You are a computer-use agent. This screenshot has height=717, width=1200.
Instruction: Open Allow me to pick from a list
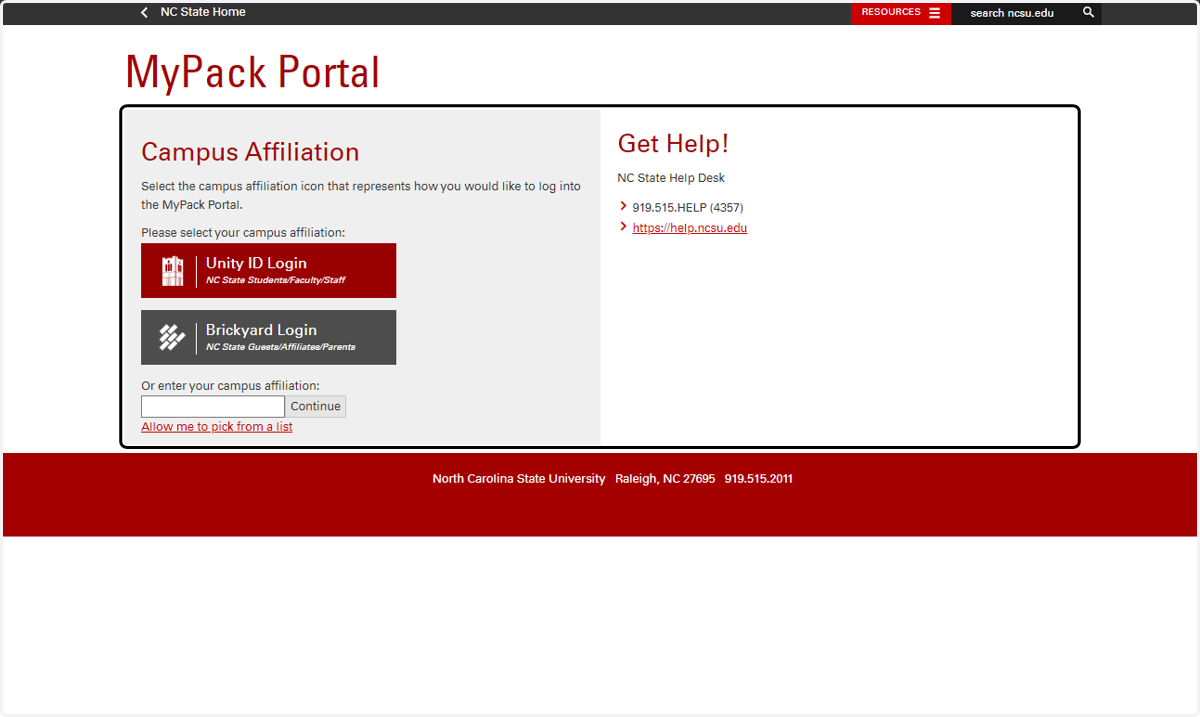[x=217, y=427]
